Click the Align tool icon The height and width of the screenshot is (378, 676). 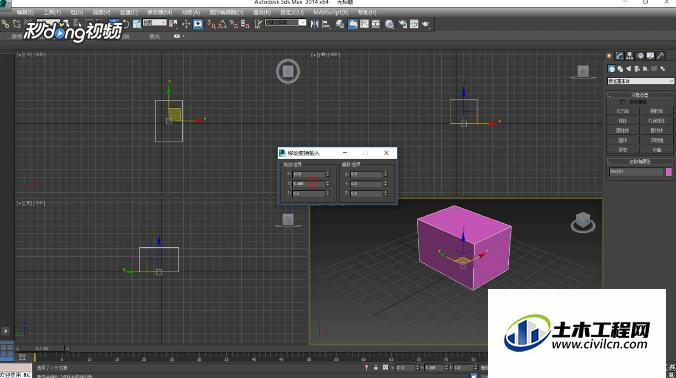click(x=326, y=24)
